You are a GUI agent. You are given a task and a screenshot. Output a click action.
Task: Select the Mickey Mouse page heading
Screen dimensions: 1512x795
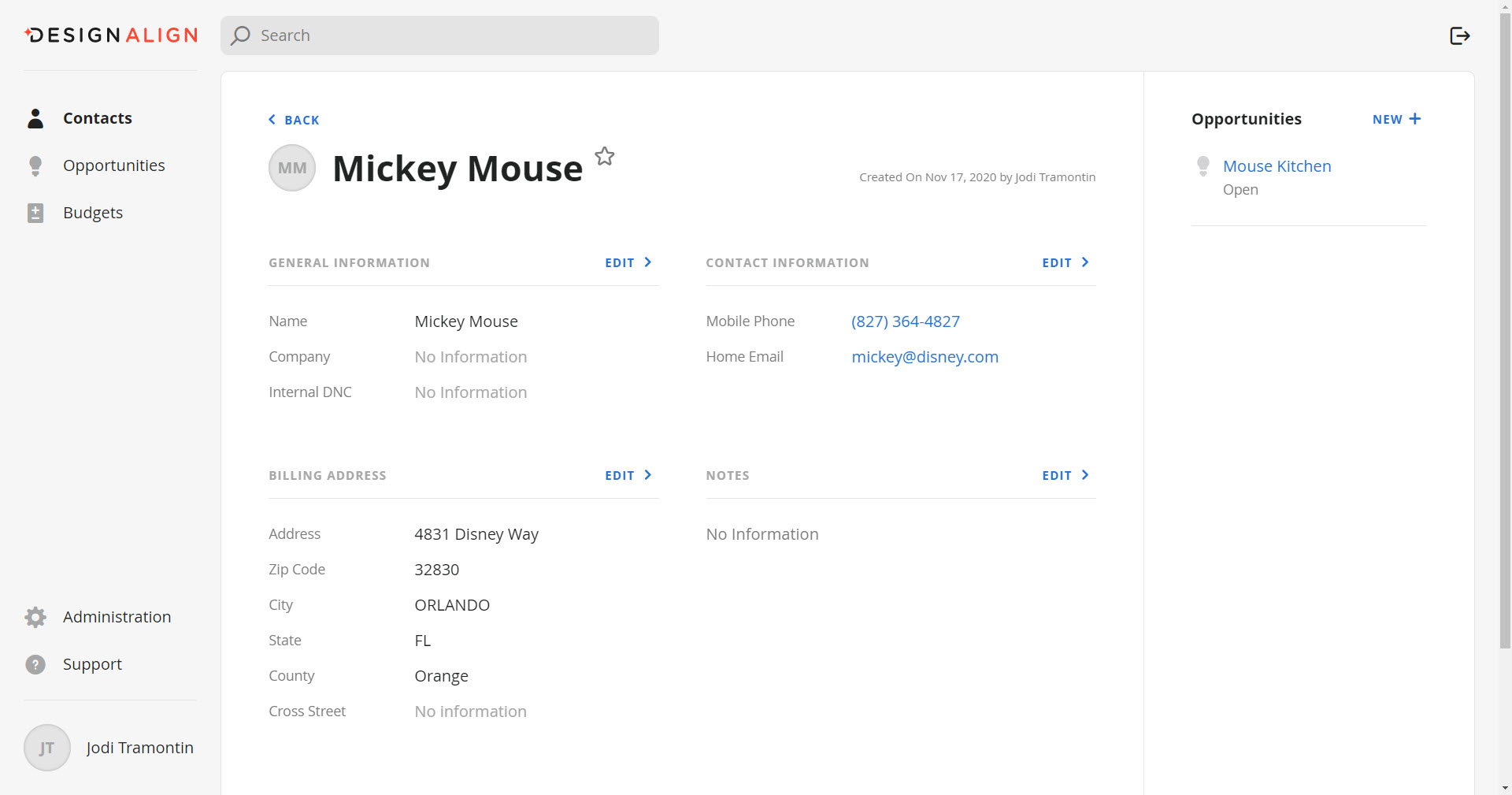[x=458, y=169]
